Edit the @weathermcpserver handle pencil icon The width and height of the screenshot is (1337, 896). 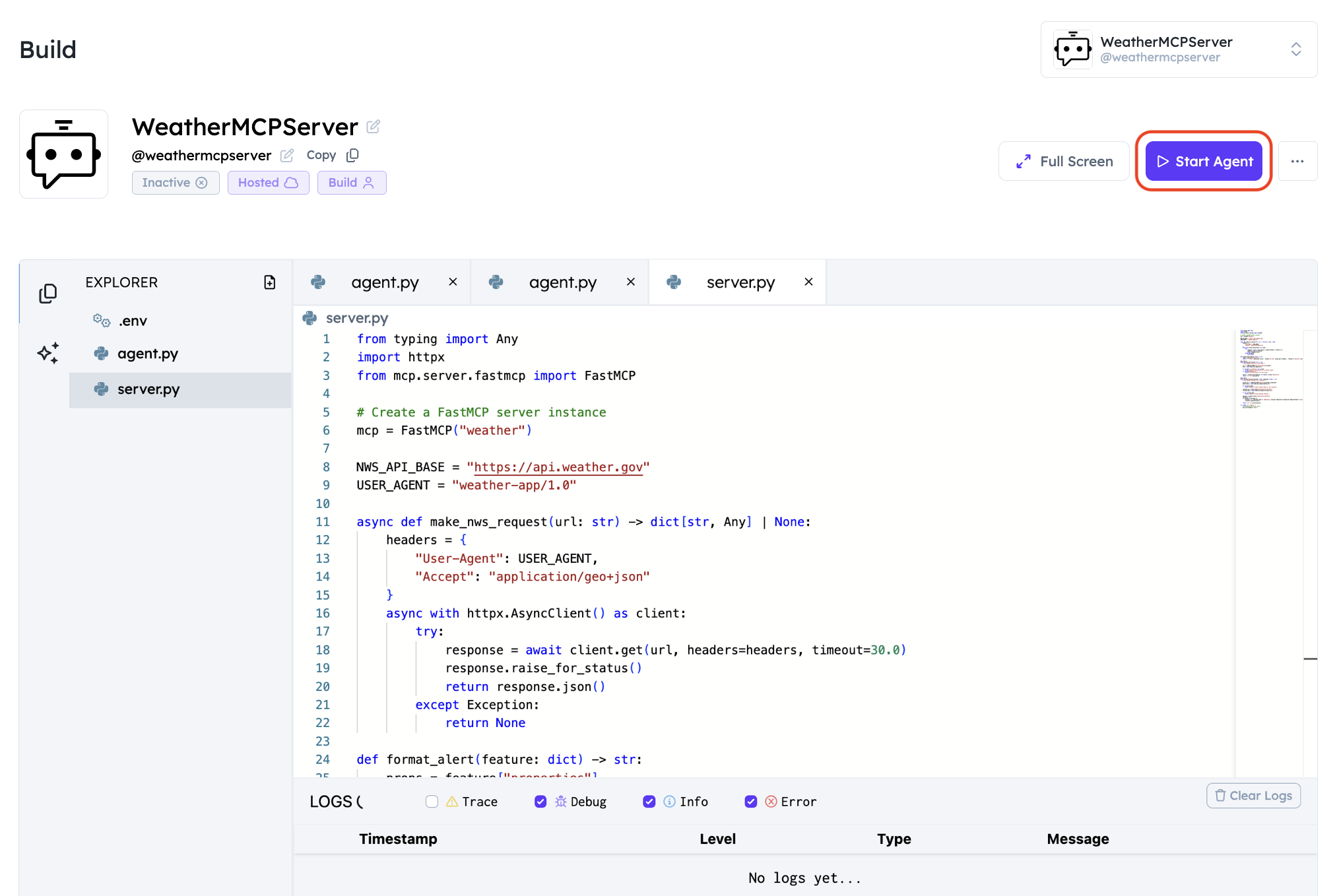tap(287, 155)
